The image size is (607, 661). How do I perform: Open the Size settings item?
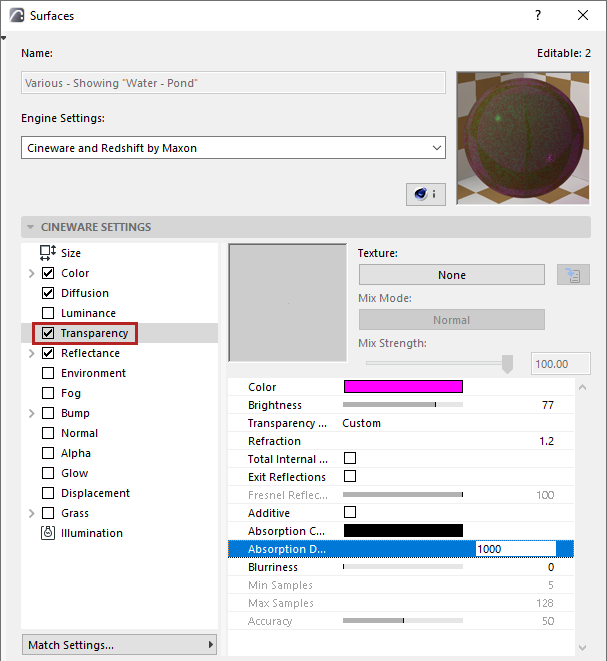pos(70,253)
